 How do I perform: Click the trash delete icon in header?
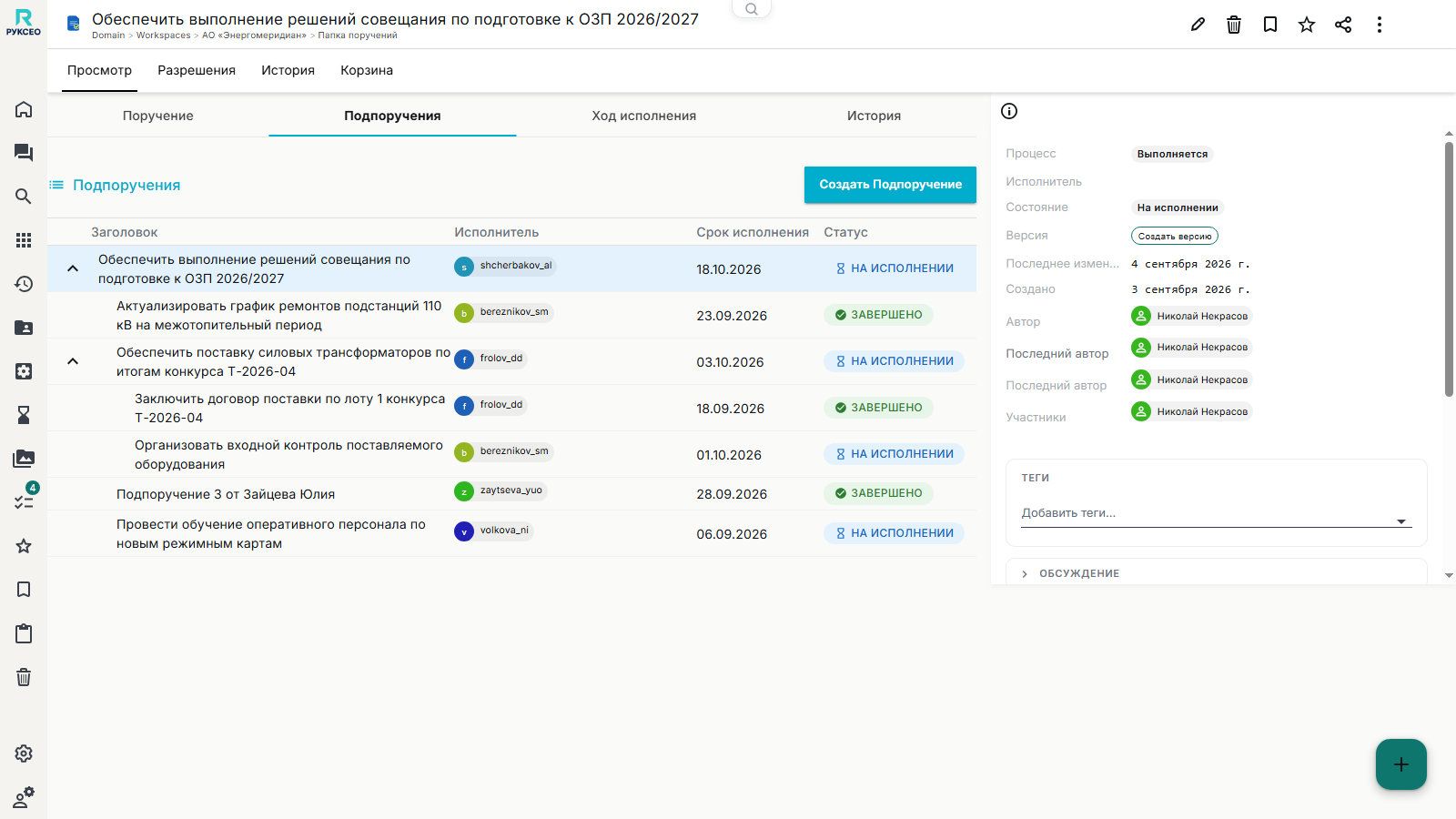click(1234, 25)
